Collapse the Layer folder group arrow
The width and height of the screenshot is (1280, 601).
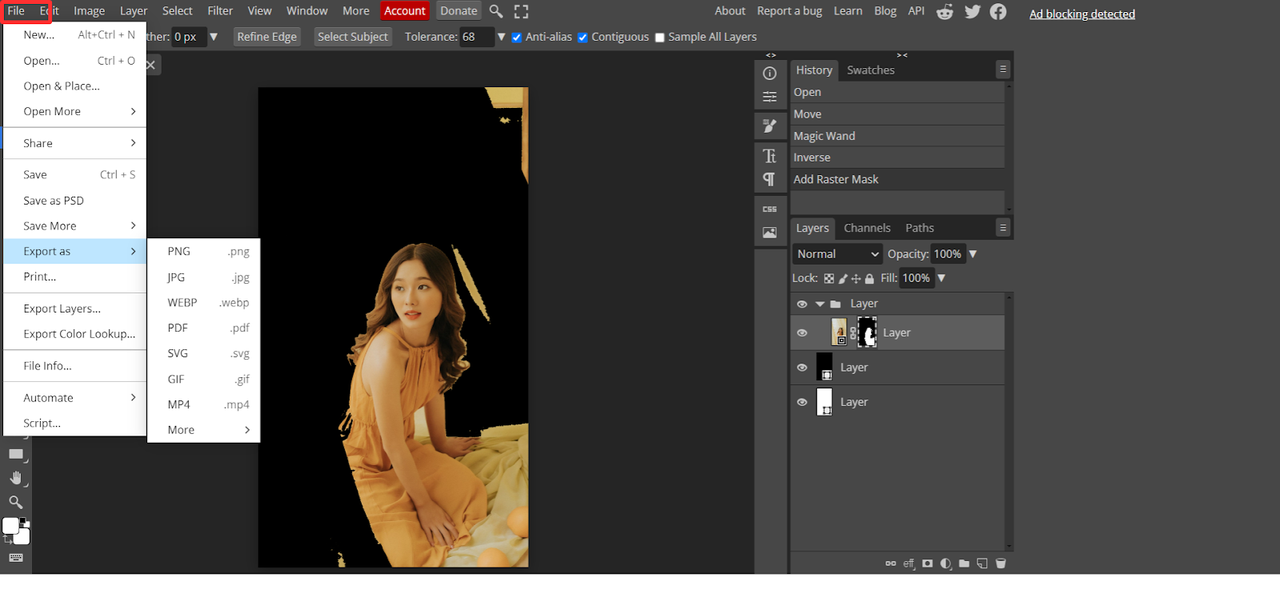pyautogui.click(x=820, y=304)
